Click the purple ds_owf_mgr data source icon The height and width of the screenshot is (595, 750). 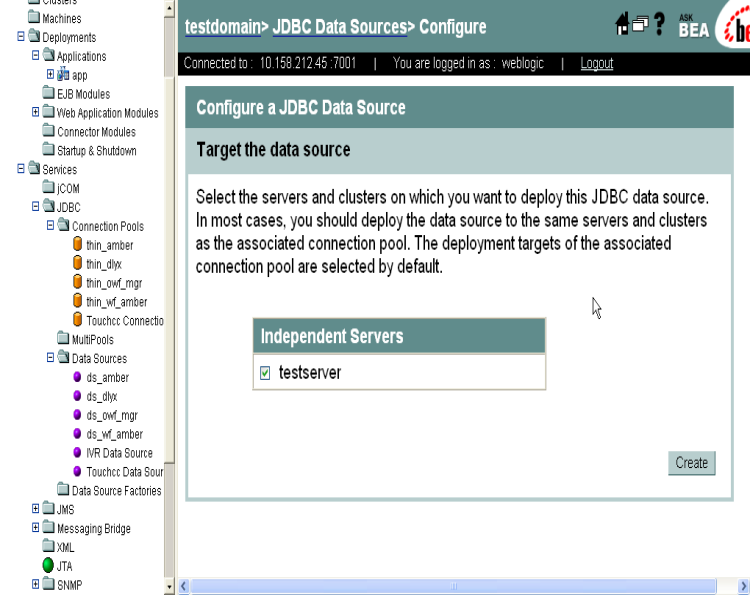pos(77,415)
